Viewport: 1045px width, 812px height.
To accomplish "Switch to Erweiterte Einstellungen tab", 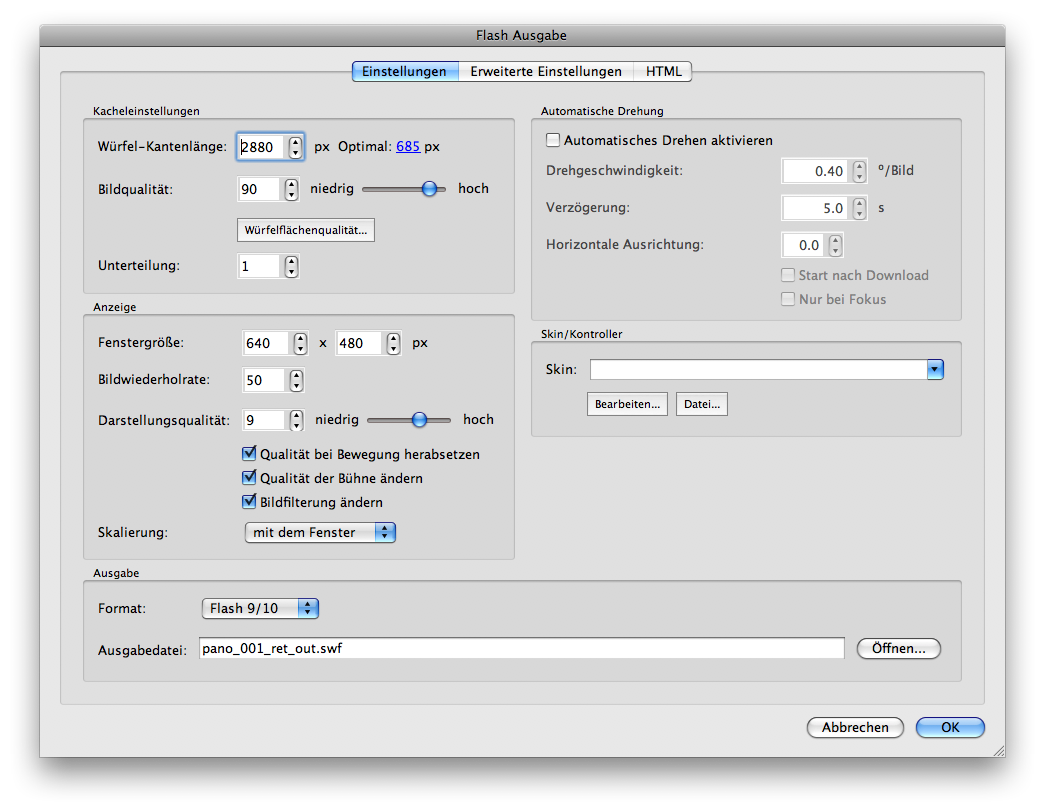I will coord(546,72).
